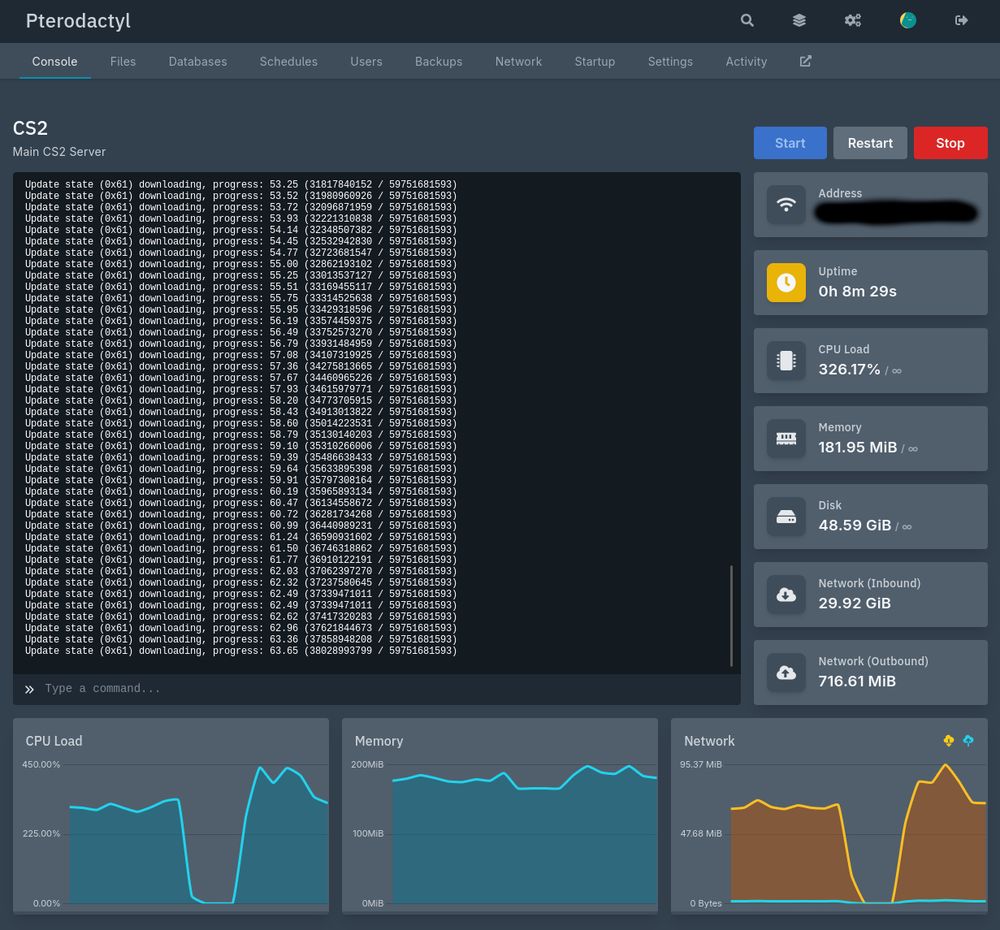Open the Databases tab
This screenshot has width=1000, height=930.
pos(198,62)
